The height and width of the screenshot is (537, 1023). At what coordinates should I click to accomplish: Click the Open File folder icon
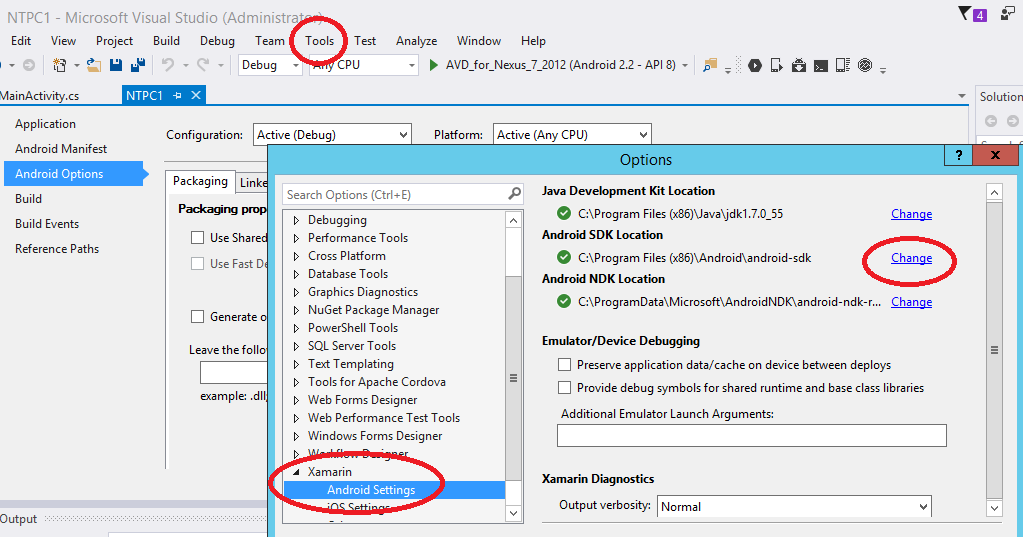click(x=94, y=65)
